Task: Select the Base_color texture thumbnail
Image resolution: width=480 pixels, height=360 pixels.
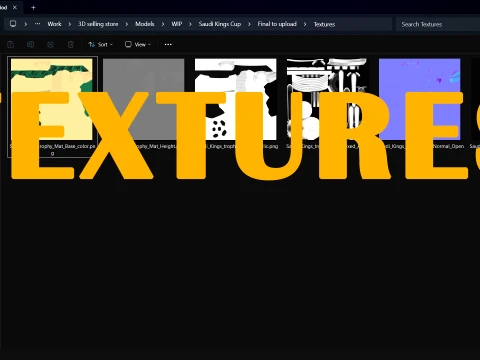Action: pos(52,99)
